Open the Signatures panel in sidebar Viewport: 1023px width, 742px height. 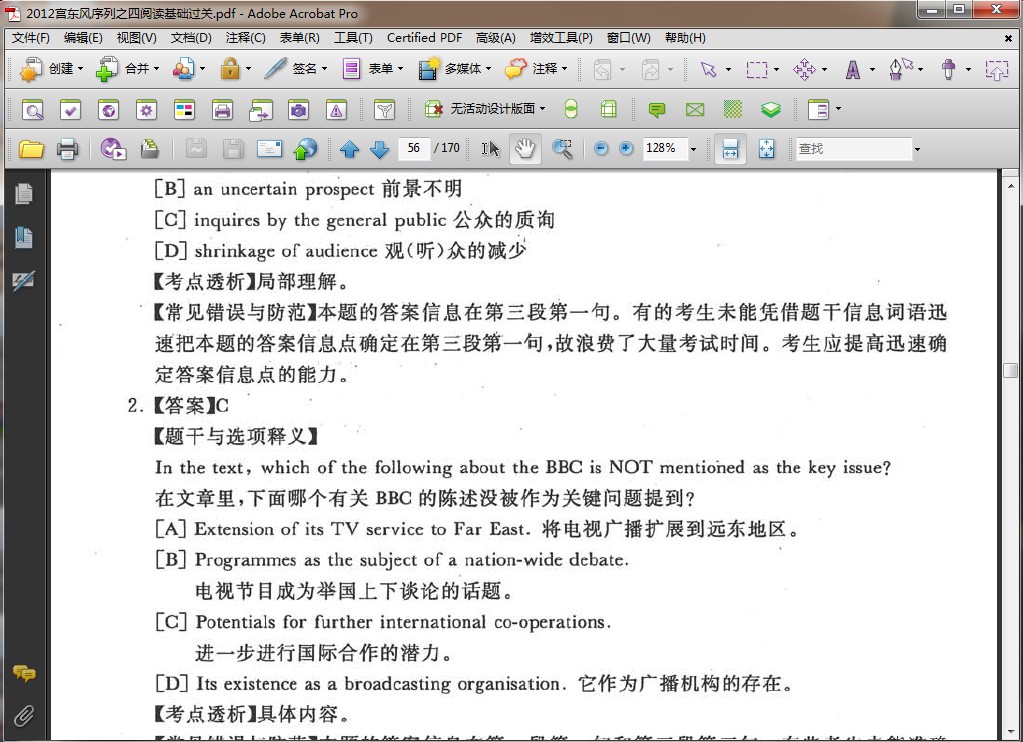[24, 281]
